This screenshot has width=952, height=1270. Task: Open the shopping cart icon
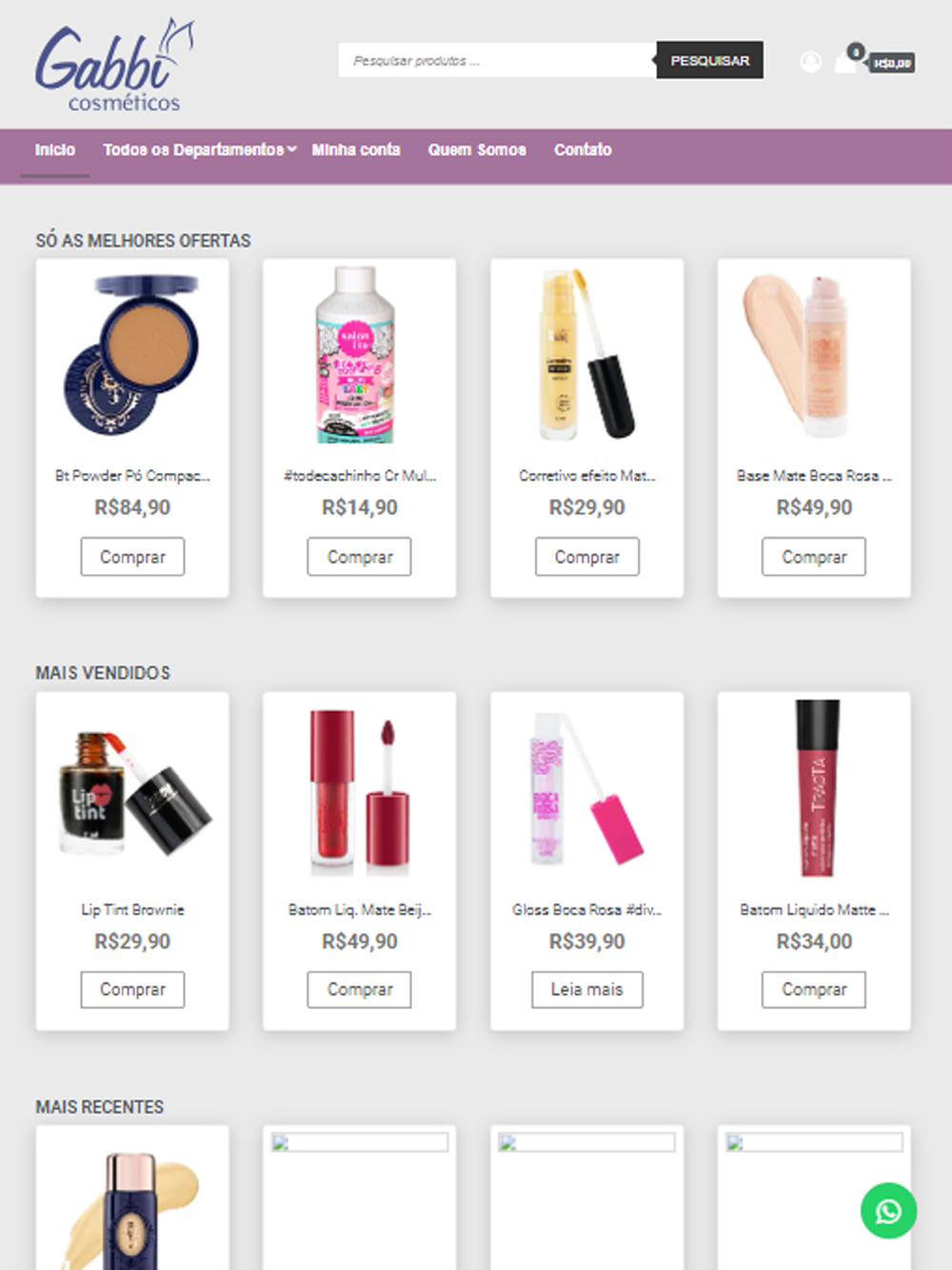(x=845, y=63)
